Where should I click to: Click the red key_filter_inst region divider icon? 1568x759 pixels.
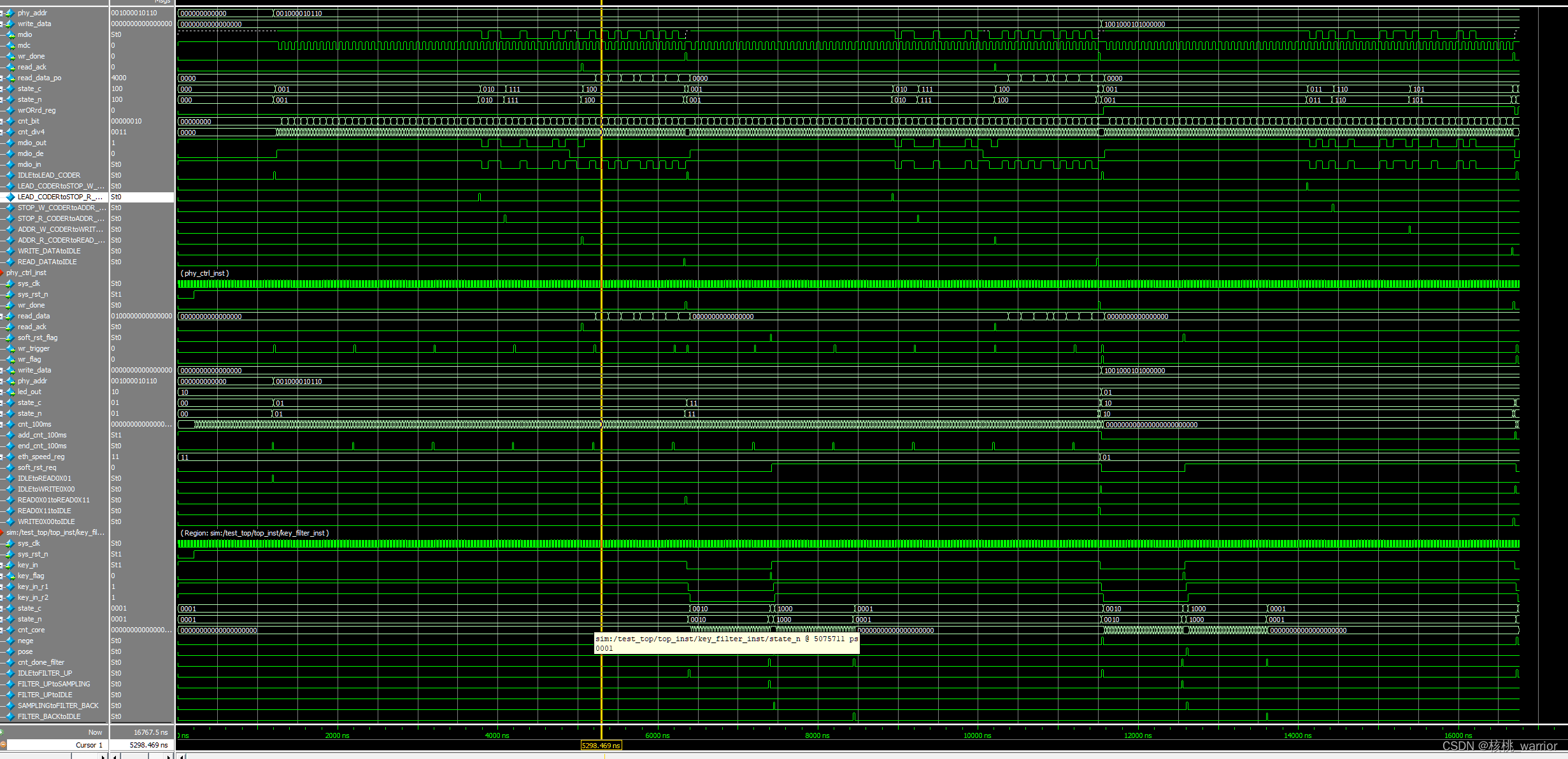click(x=2, y=532)
